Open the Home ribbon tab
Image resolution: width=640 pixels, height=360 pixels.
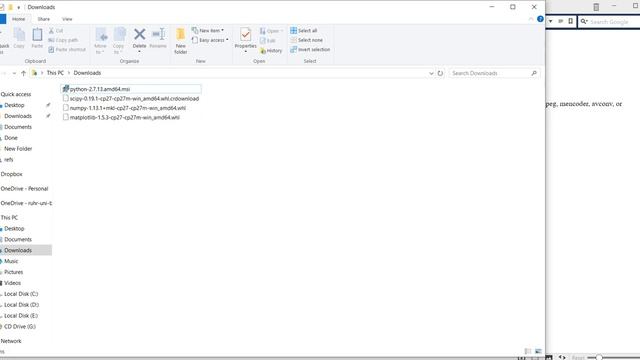click(x=18, y=19)
